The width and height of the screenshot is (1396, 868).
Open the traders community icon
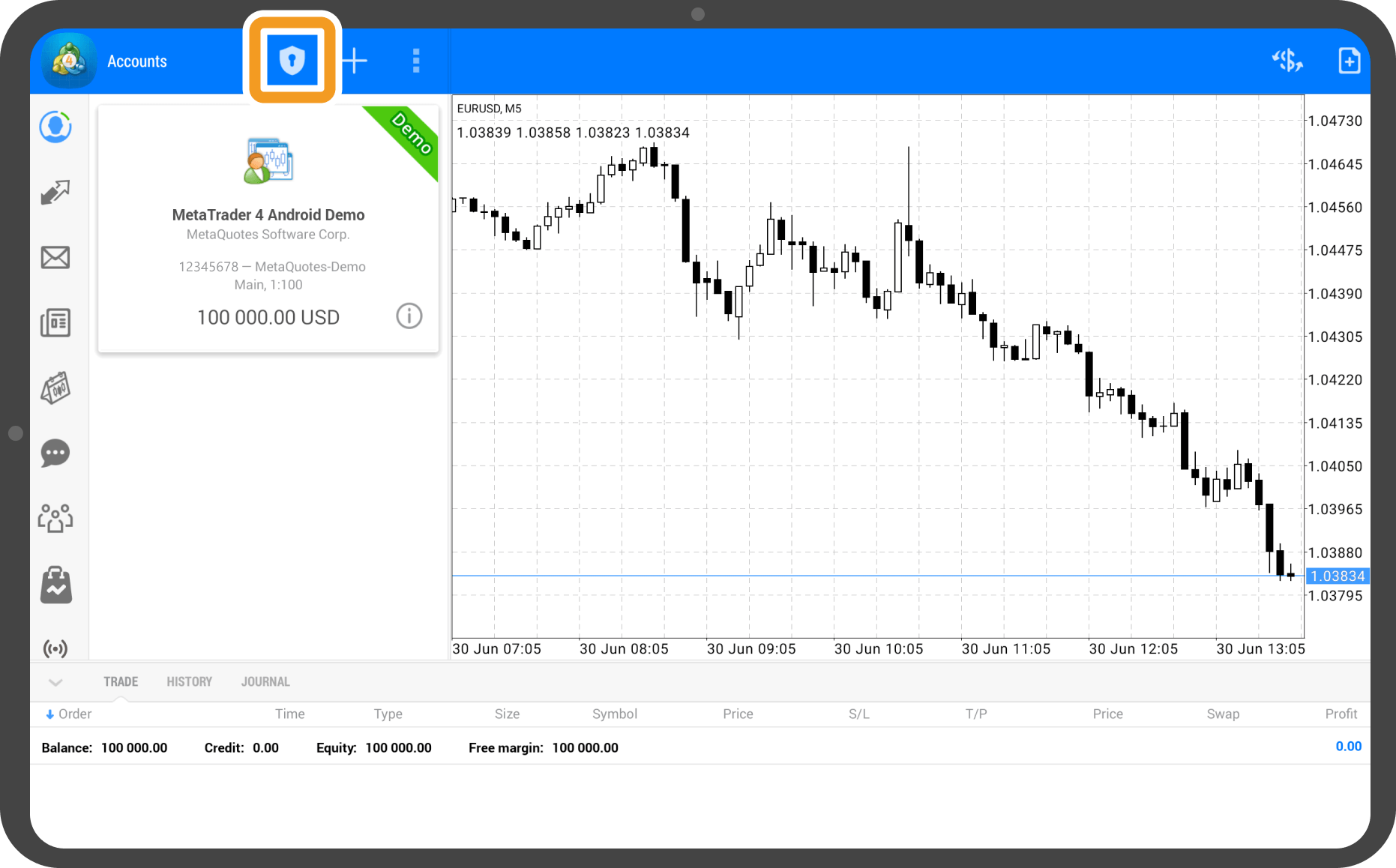click(x=55, y=518)
